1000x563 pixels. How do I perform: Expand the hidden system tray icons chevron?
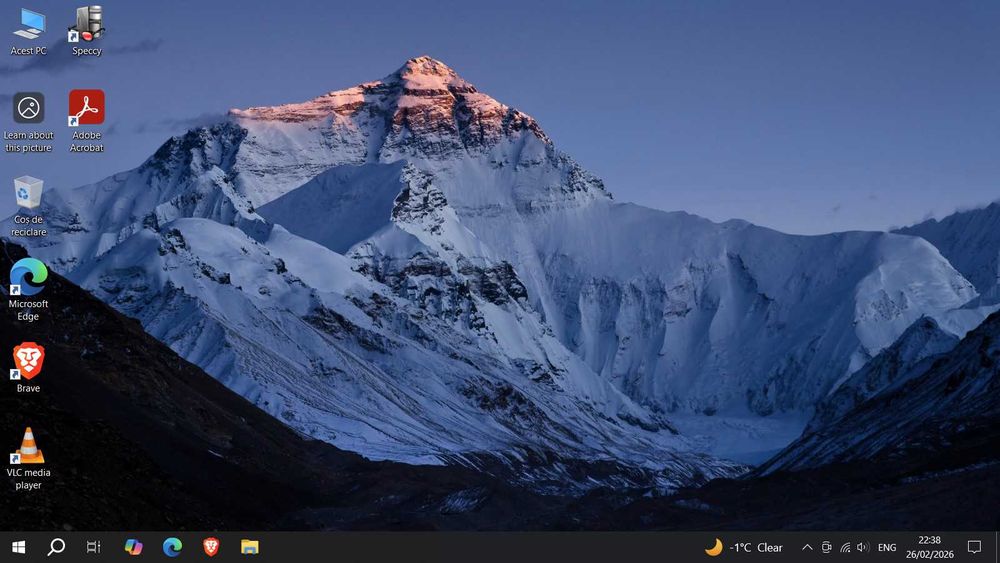coord(807,547)
